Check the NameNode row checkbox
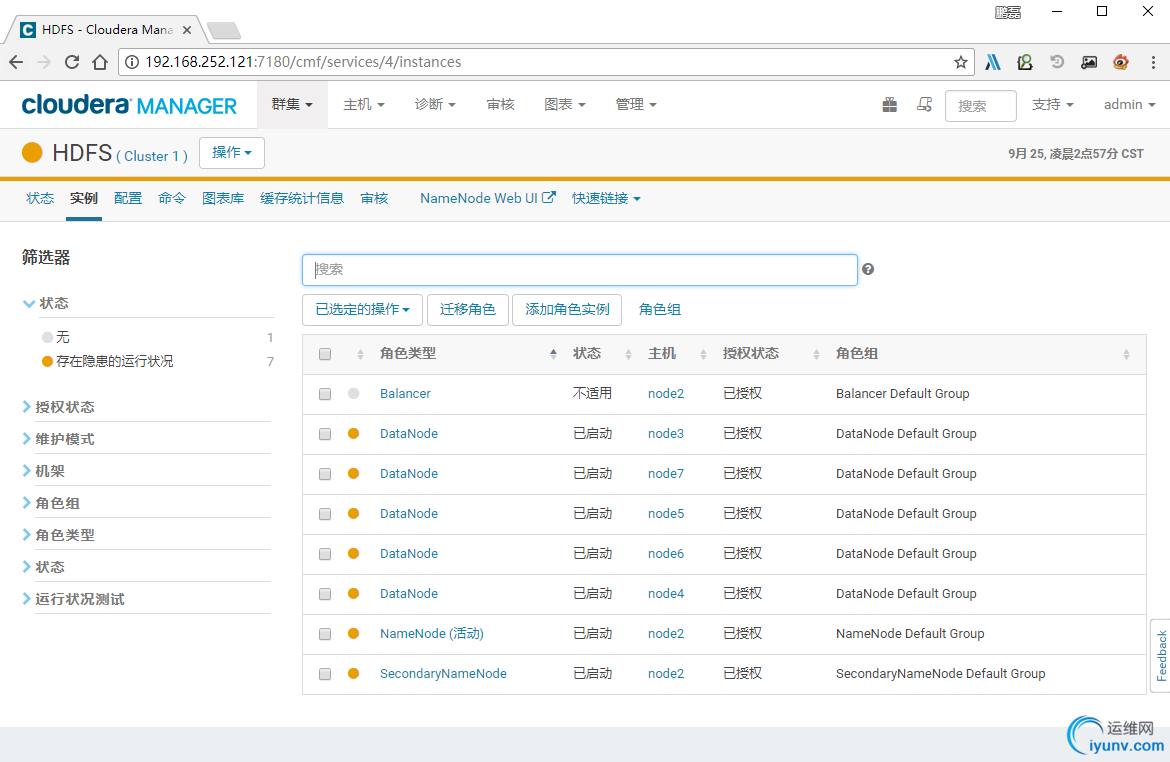This screenshot has height=762, width=1170. 325,634
